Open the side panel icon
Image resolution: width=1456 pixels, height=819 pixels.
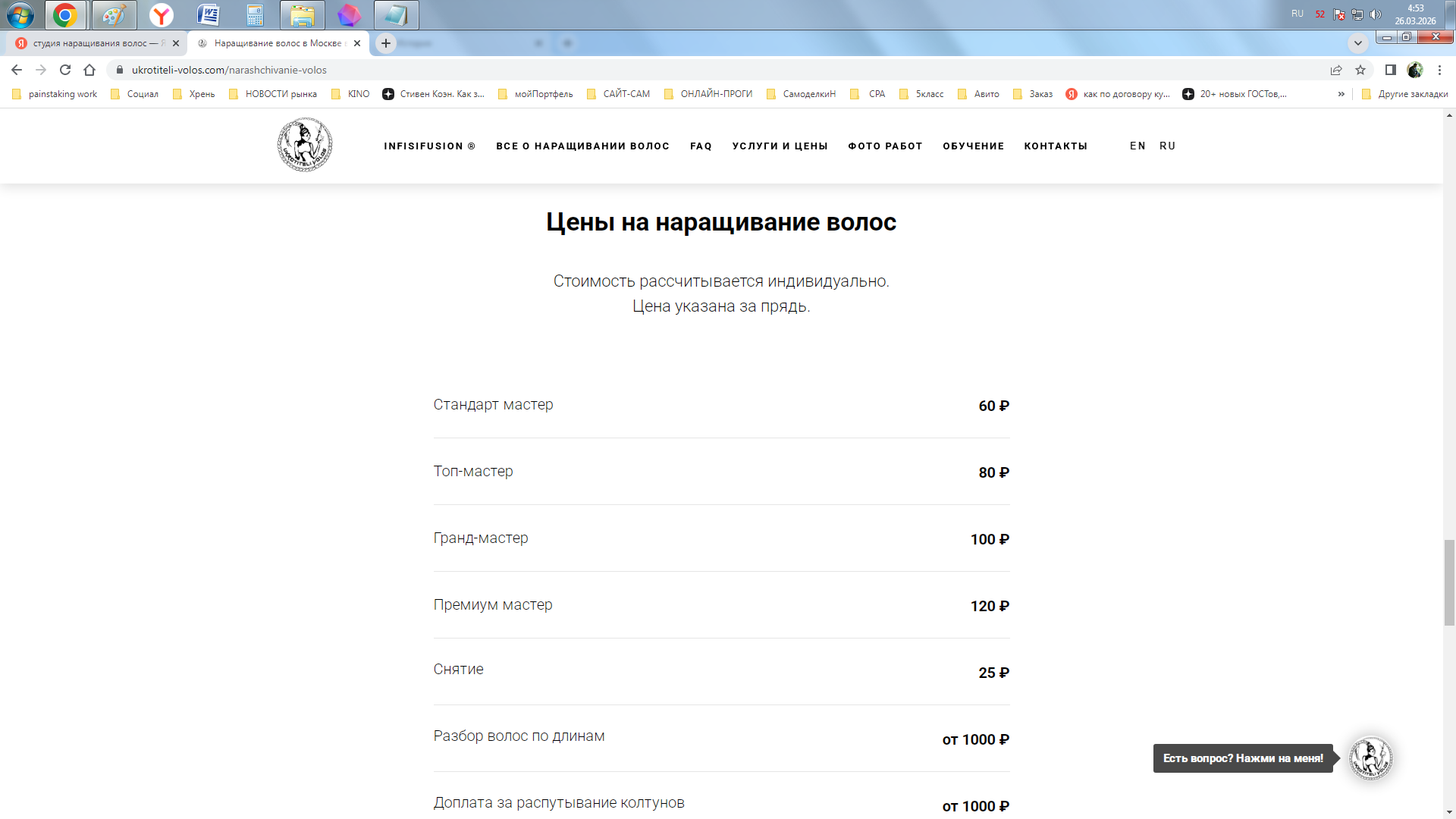[1390, 70]
